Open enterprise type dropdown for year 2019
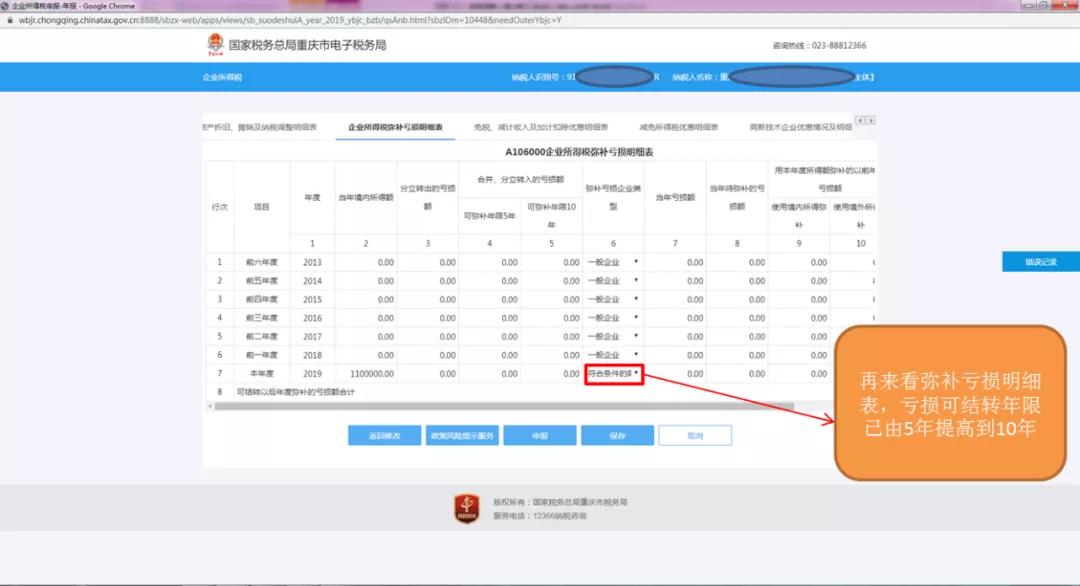This screenshot has width=1080, height=586. point(613,374)
